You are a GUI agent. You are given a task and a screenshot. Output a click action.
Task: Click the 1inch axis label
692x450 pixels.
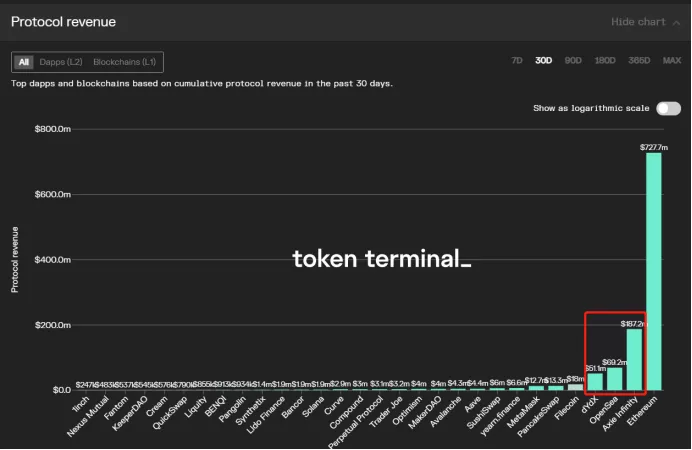click(x=80, y=405)
